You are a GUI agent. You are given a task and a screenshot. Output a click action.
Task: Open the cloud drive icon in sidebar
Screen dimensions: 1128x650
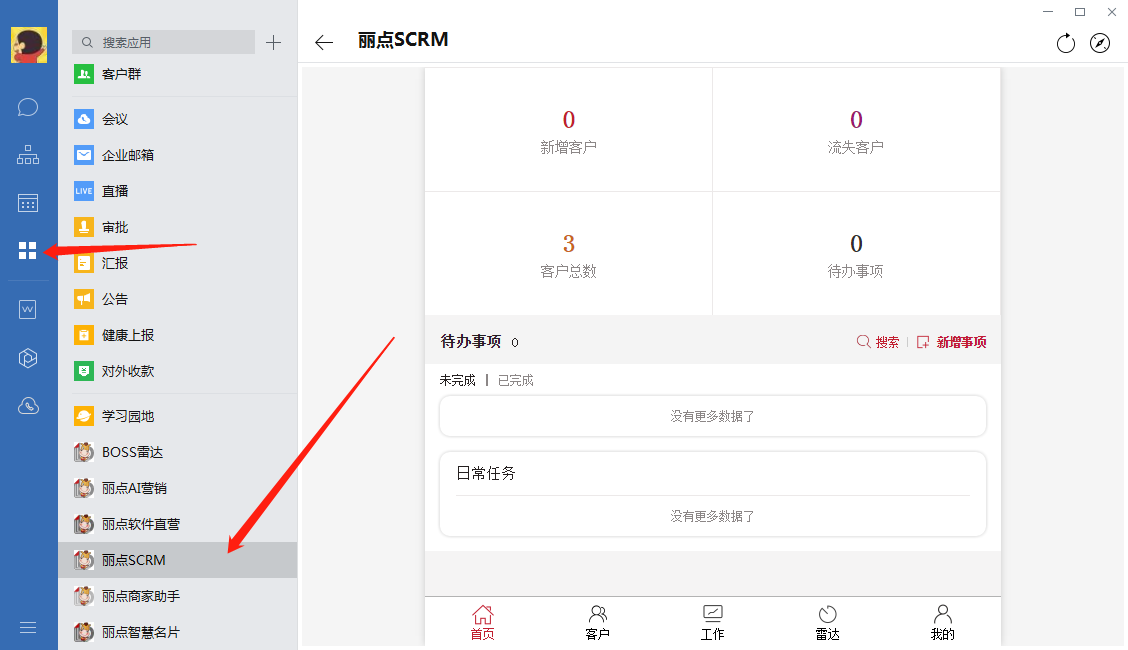28,406
